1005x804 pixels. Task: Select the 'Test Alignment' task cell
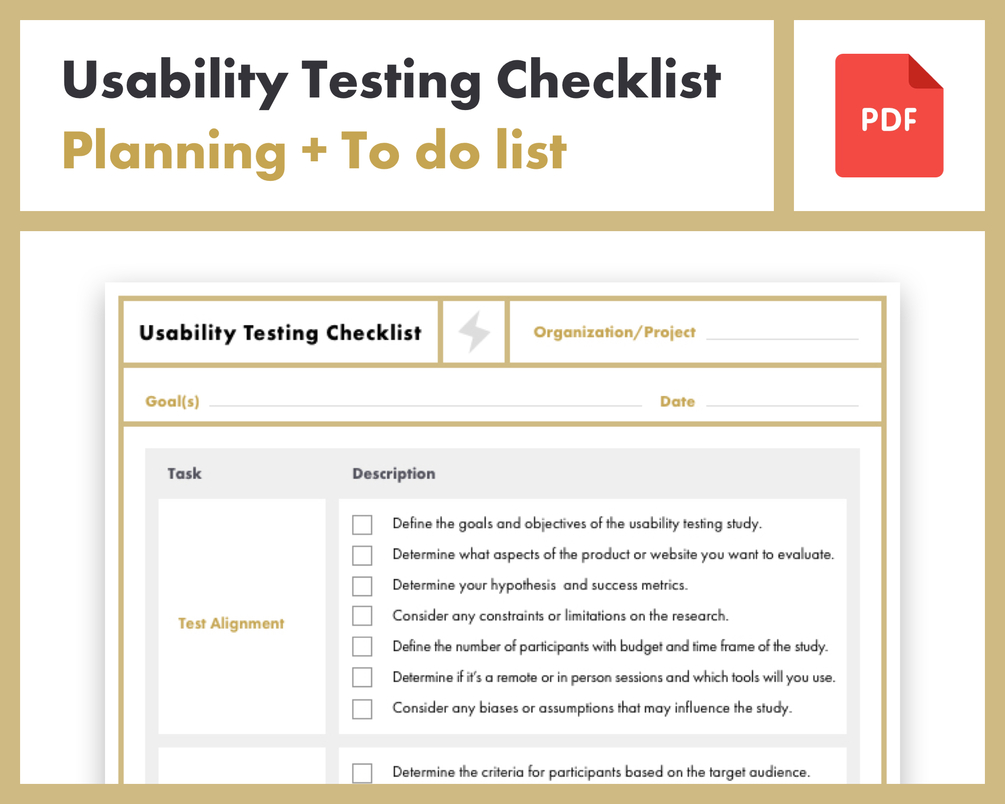(242, 616)
